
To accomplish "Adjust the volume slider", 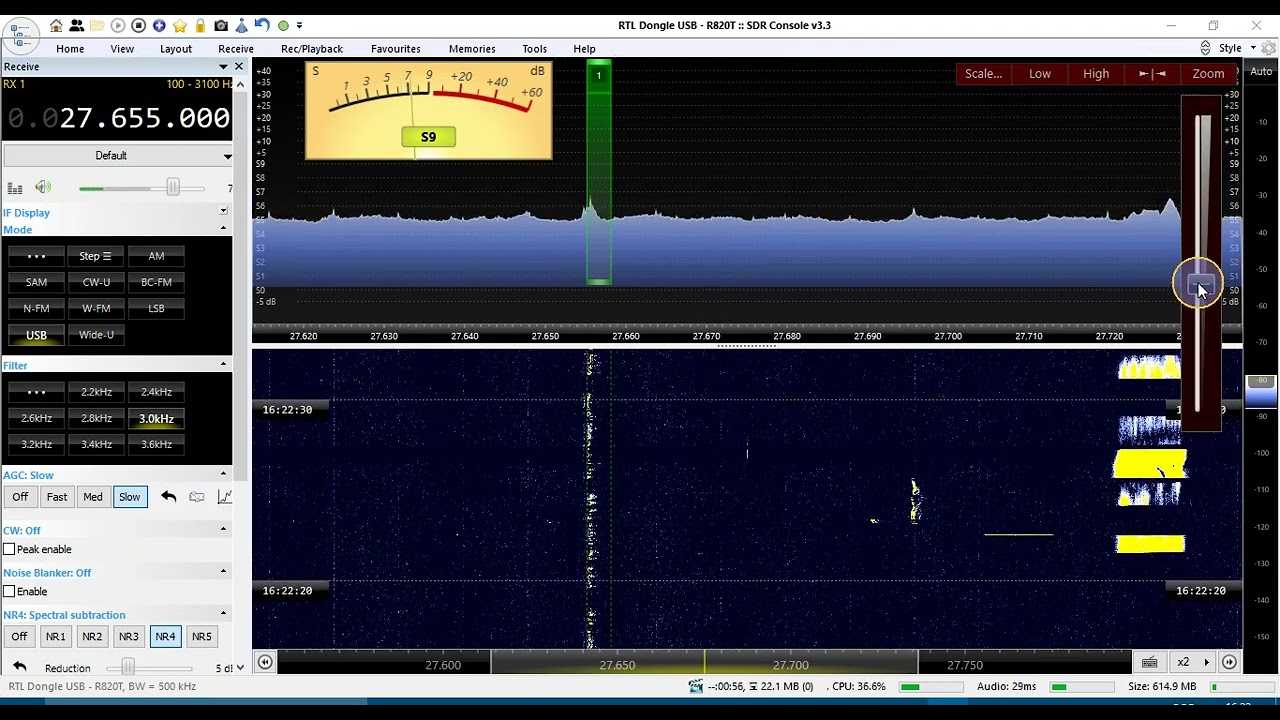I will point(172,188).
